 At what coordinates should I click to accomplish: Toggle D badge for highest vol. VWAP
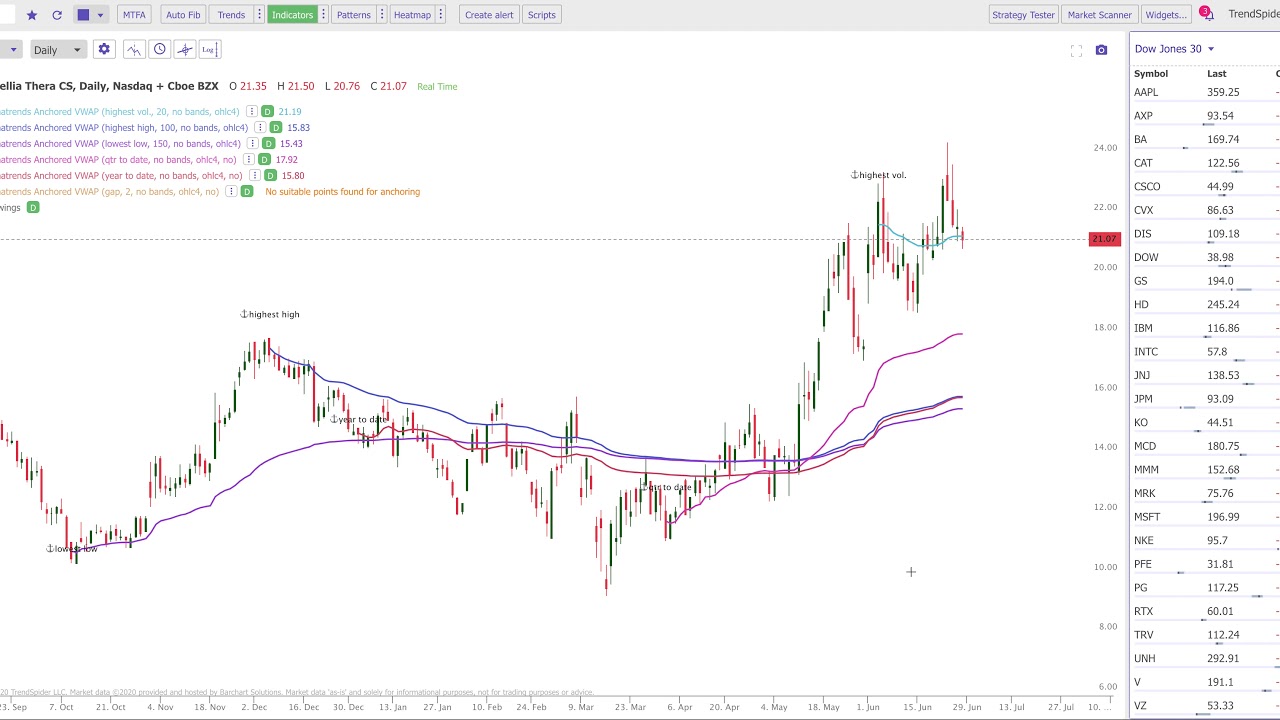[267, 112]
